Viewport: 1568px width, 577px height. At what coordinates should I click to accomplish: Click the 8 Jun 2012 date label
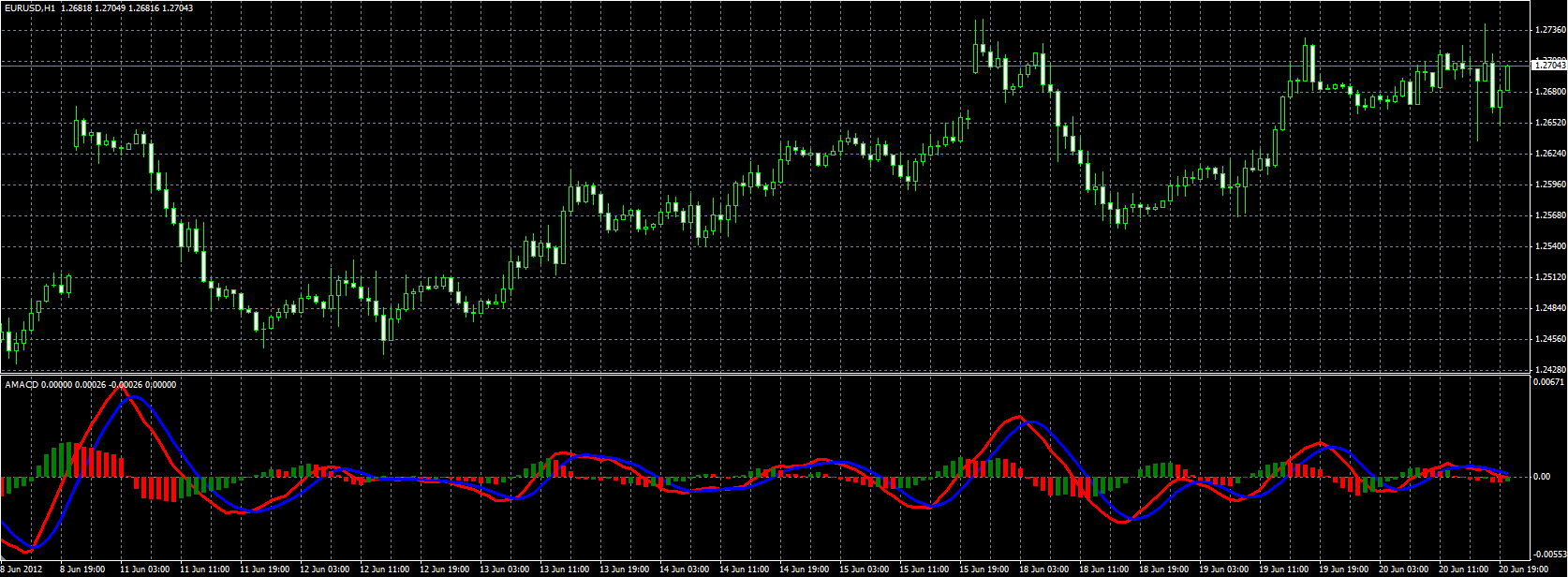(x=22, y=569)
